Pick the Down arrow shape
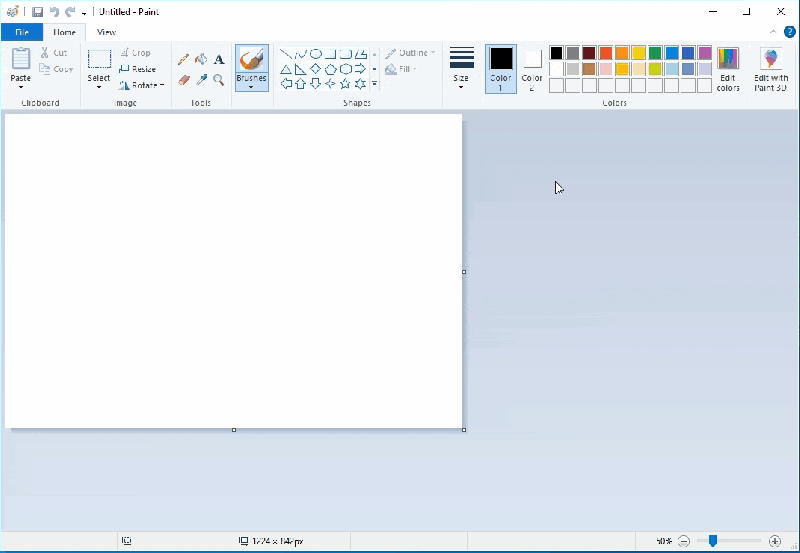This screenshot has height=553, width=800. coord(316,84)
